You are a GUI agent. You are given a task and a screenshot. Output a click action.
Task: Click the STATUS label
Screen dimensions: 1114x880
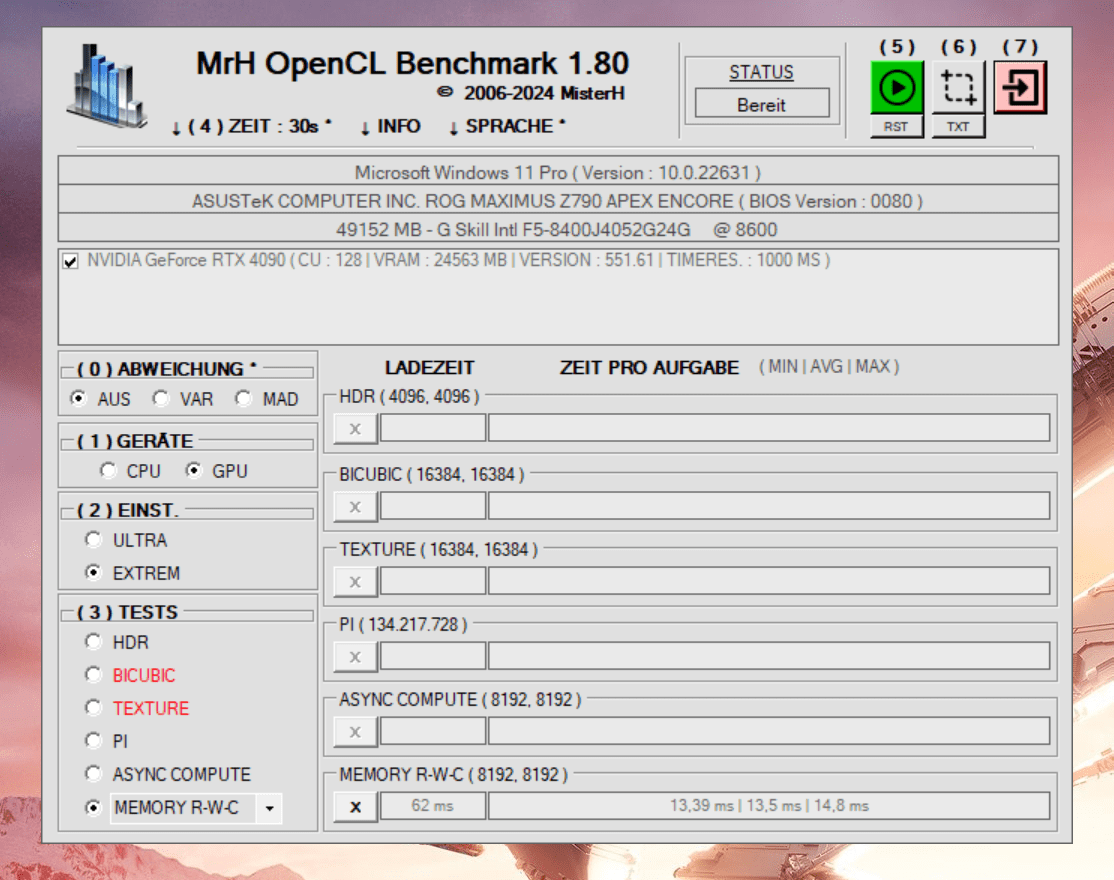[x=762, y=72]
